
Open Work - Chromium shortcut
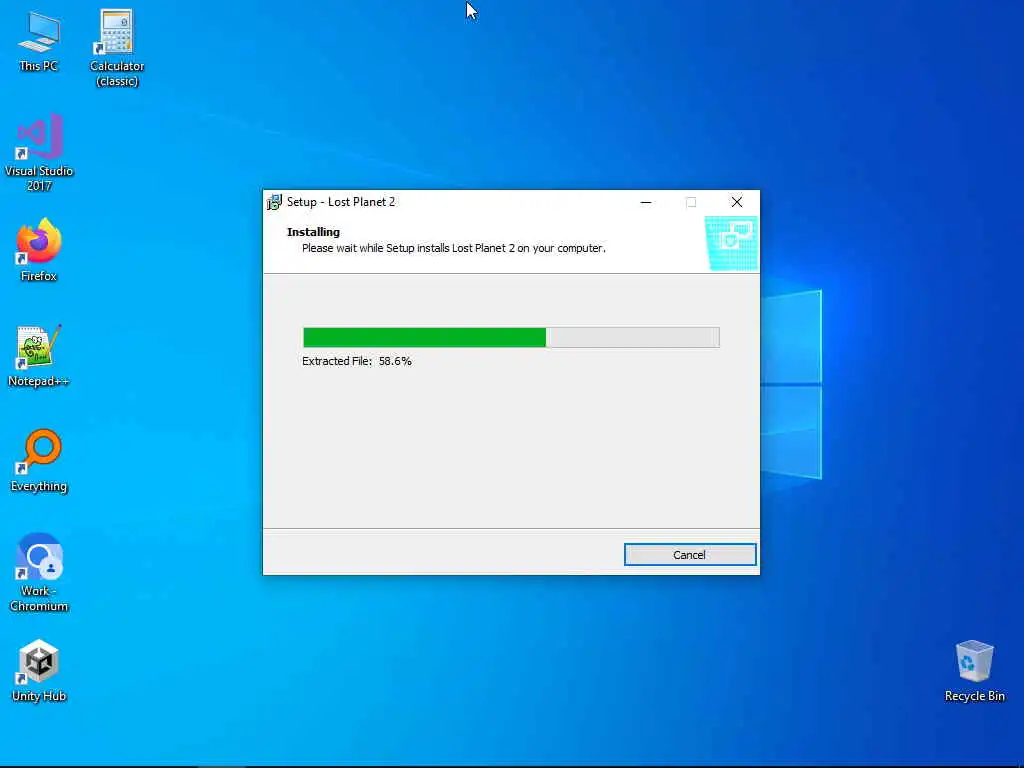(39, 573)
